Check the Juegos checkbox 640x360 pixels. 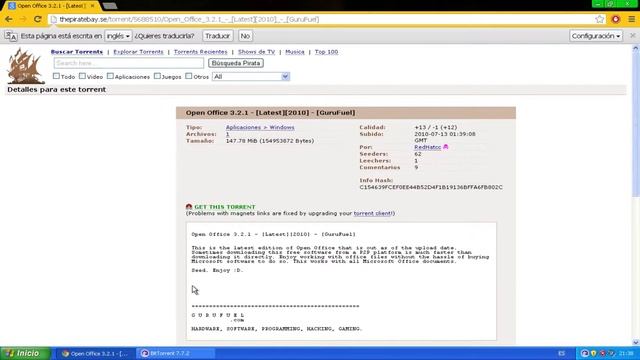click(157, 76)
